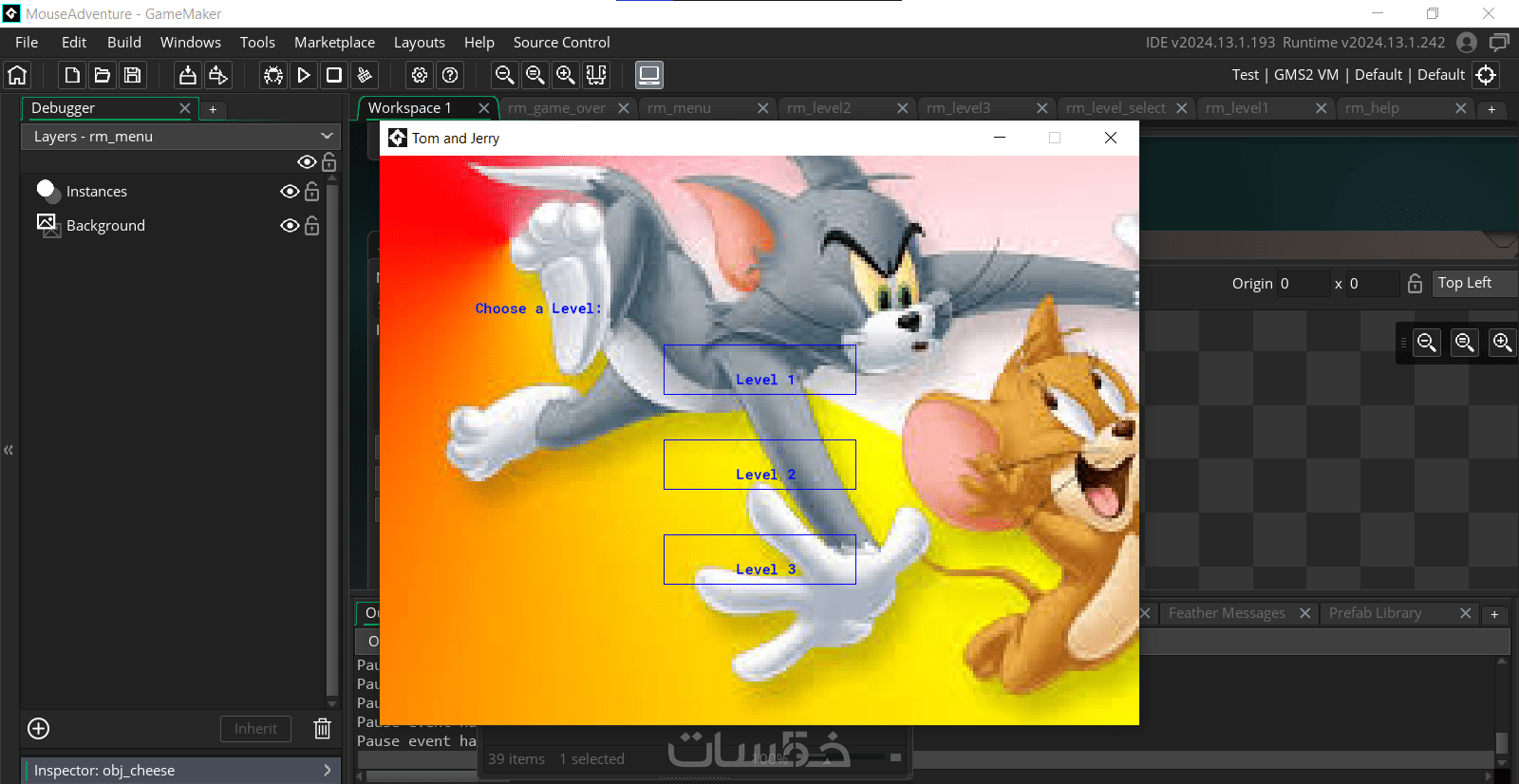Lock the Instances layer
Viewport: 1519px width, 784px height.
click(312, 192)
